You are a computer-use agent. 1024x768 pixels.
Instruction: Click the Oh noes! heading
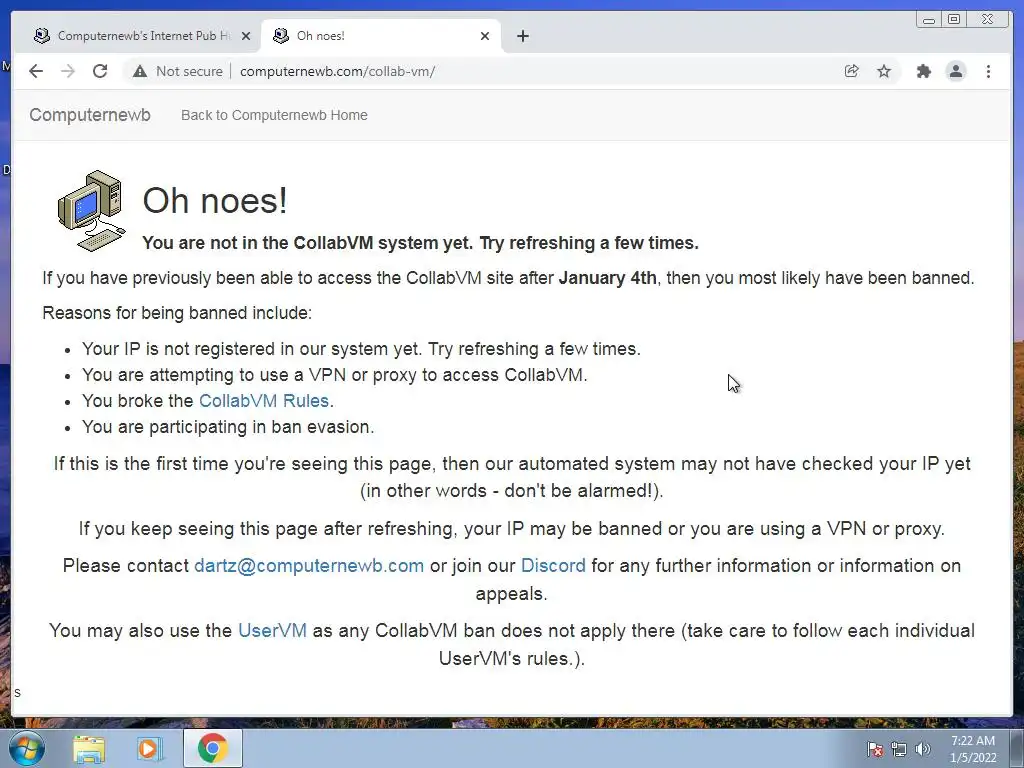pyautogui.click(x=215, y=200)
